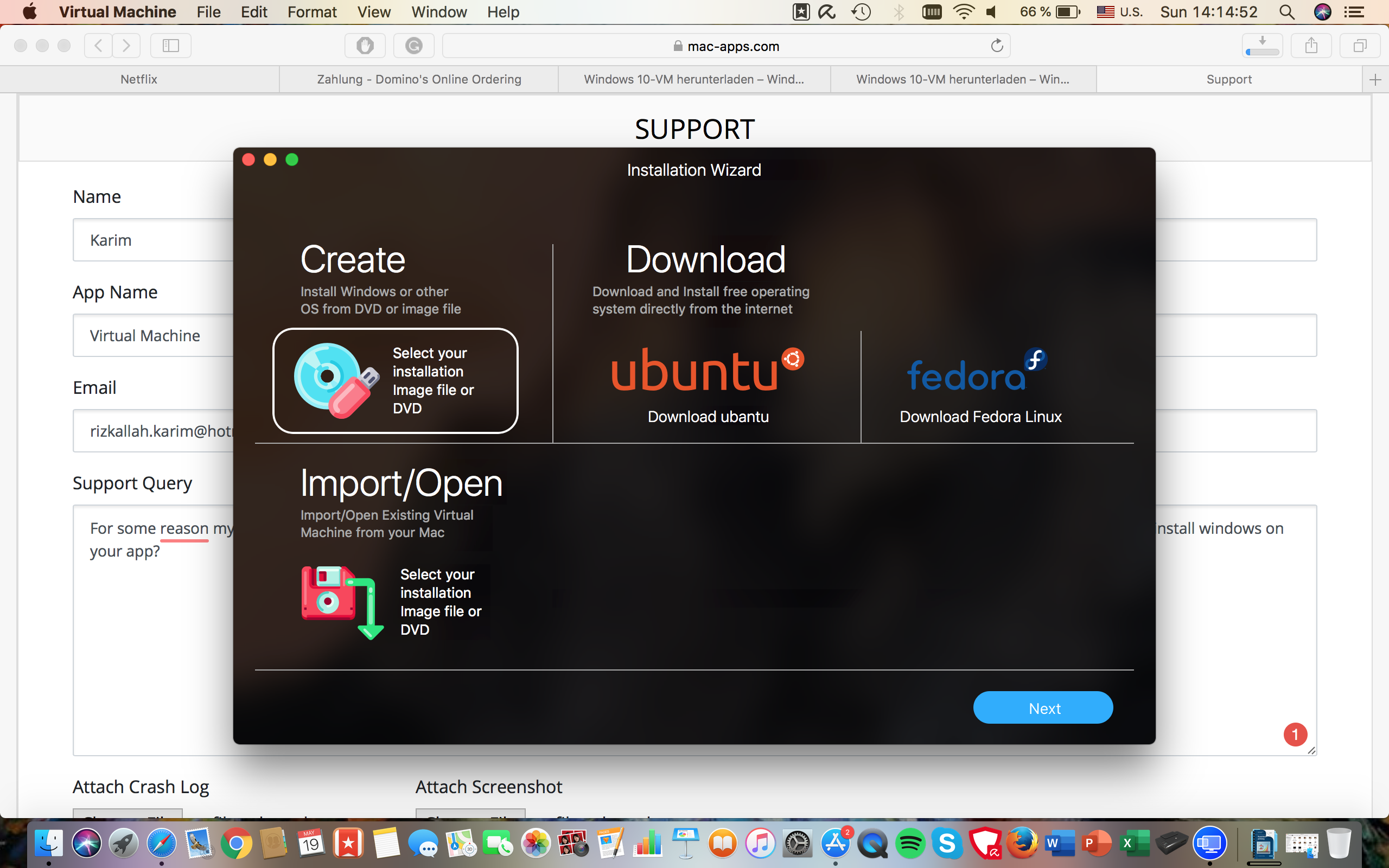
Task: Open Calendar from the Dock
Action: click(x=311, y=844)
